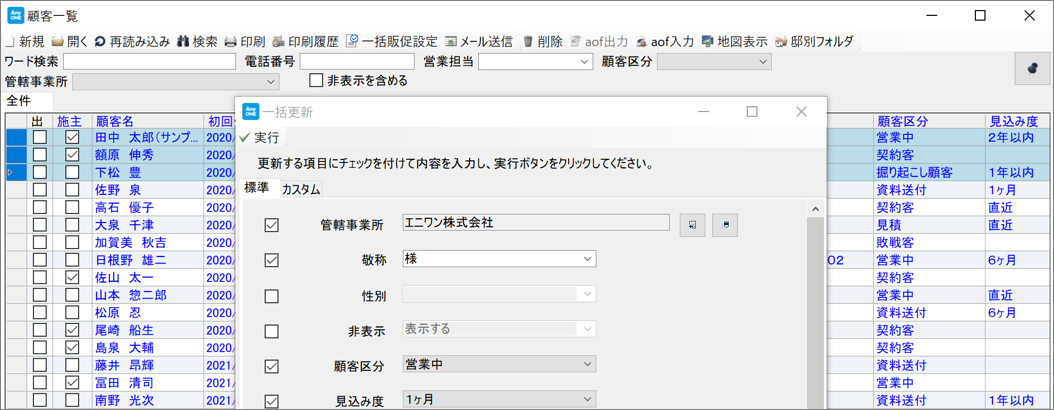Click the メール送信 toolbar icon

450,41
